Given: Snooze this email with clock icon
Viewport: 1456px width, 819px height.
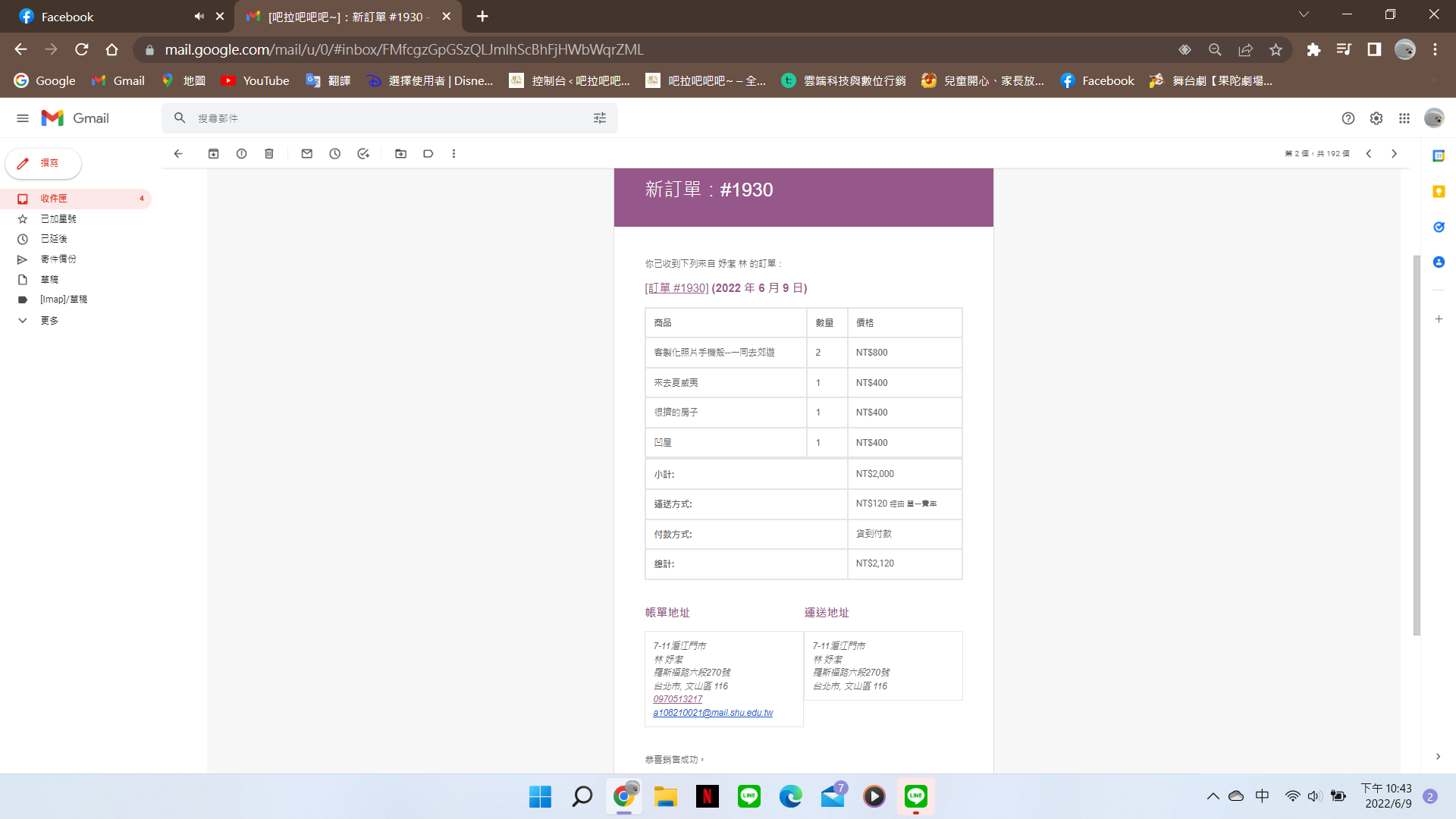Looking at the screenshot, I should [x=335, y=154].
